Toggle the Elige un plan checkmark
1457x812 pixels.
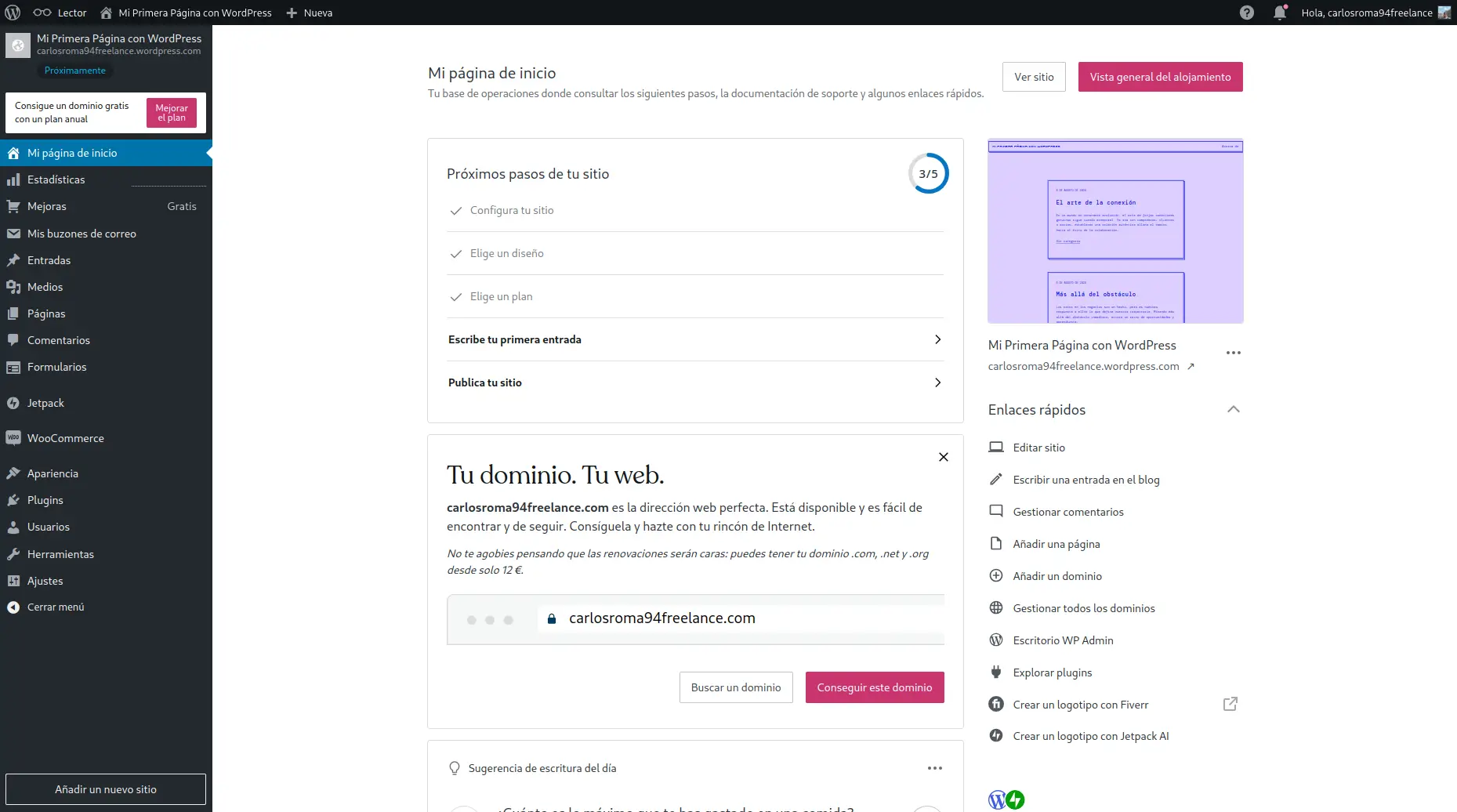[x=455, y=297]
